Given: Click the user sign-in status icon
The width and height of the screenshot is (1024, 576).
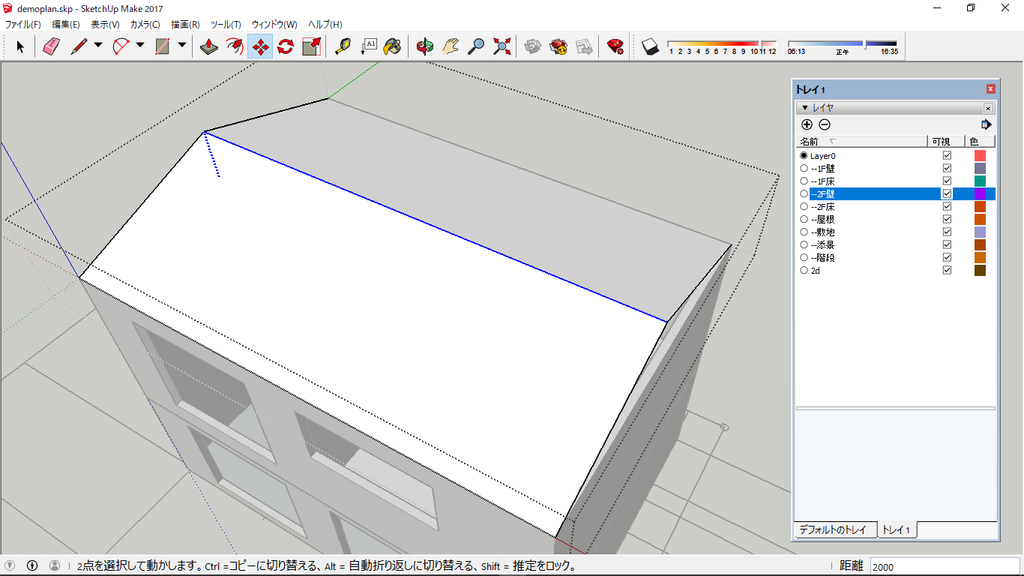Looking at the screenshot, I should [54, 566].
